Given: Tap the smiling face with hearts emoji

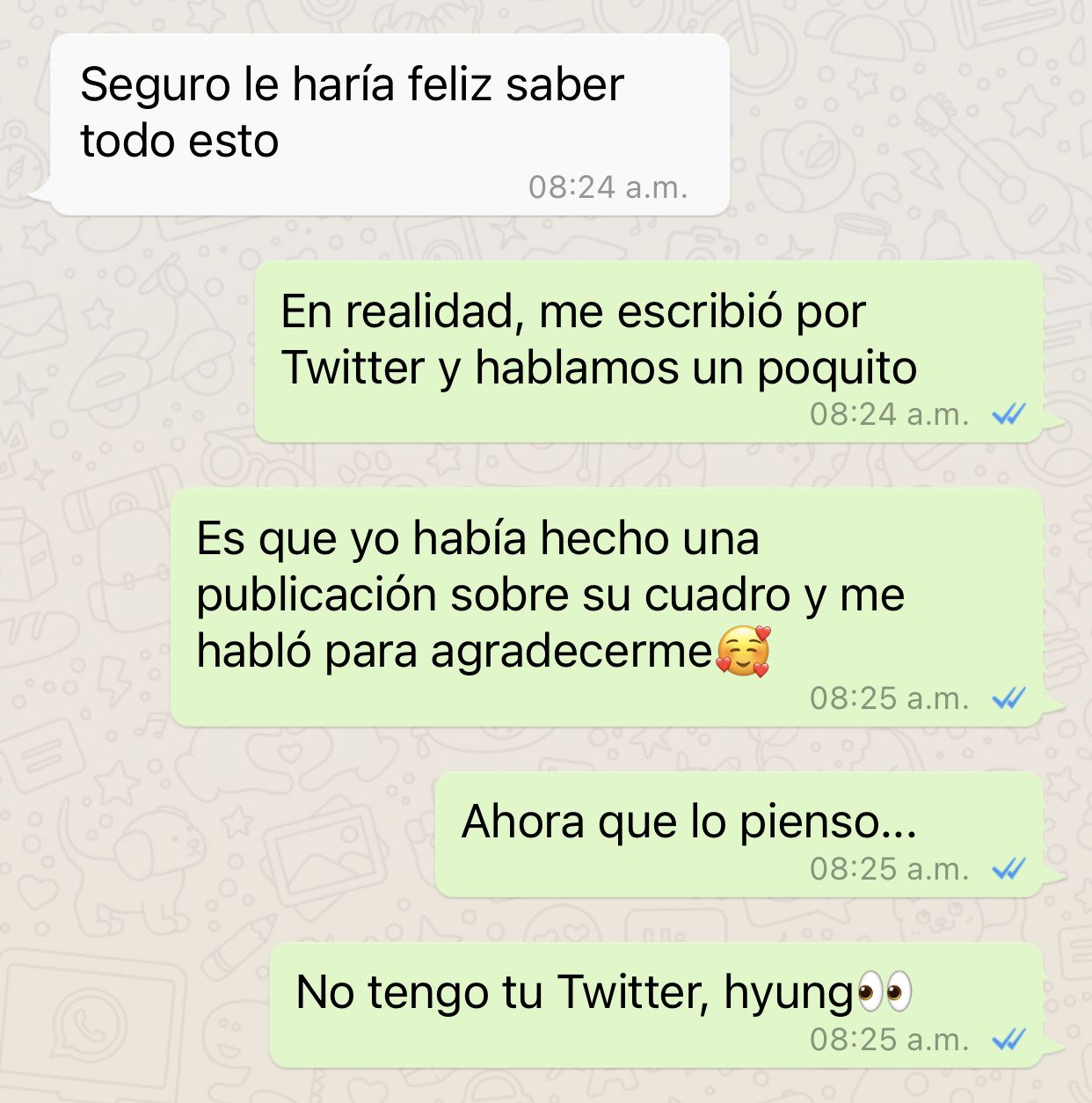Looking at the screenshot, I should click(744, 651).
